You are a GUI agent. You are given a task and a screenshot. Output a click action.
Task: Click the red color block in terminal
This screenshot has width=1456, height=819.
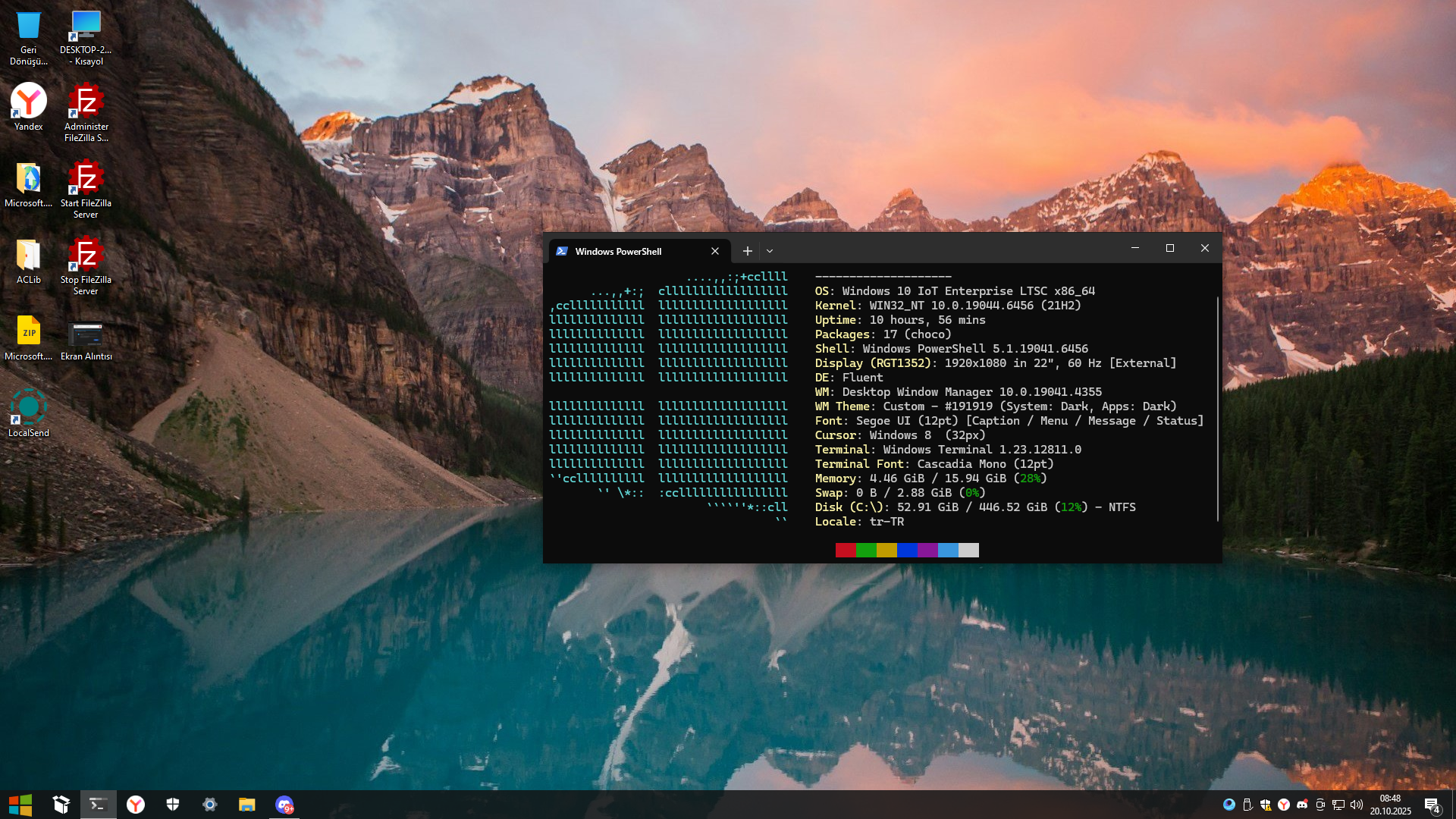(846, 550)
